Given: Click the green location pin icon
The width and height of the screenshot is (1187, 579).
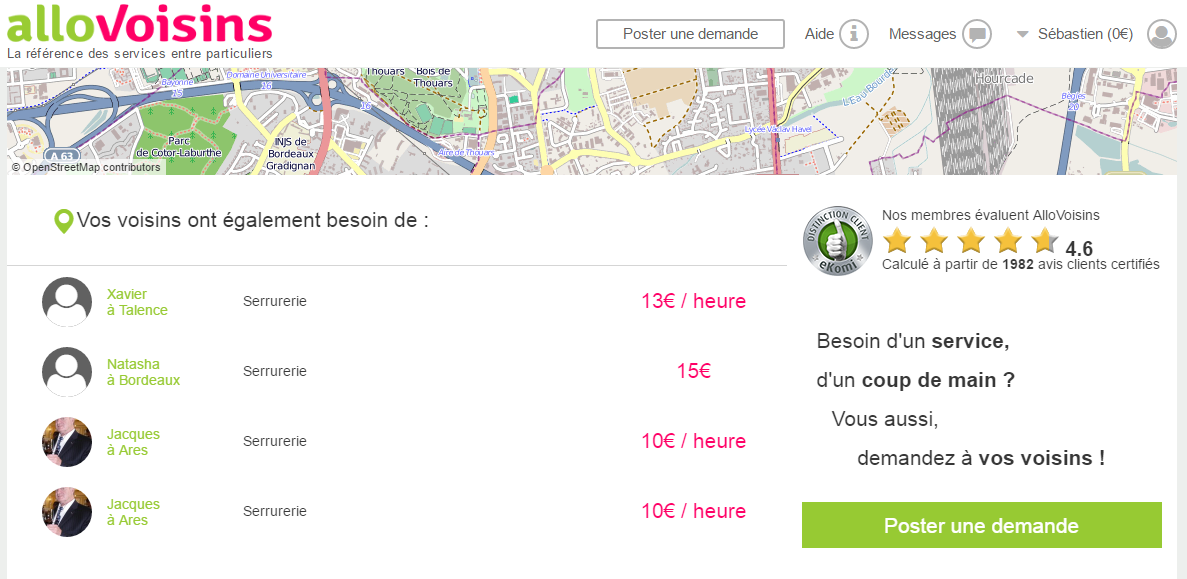Looking at the screenshot, I should pos(63,222).
